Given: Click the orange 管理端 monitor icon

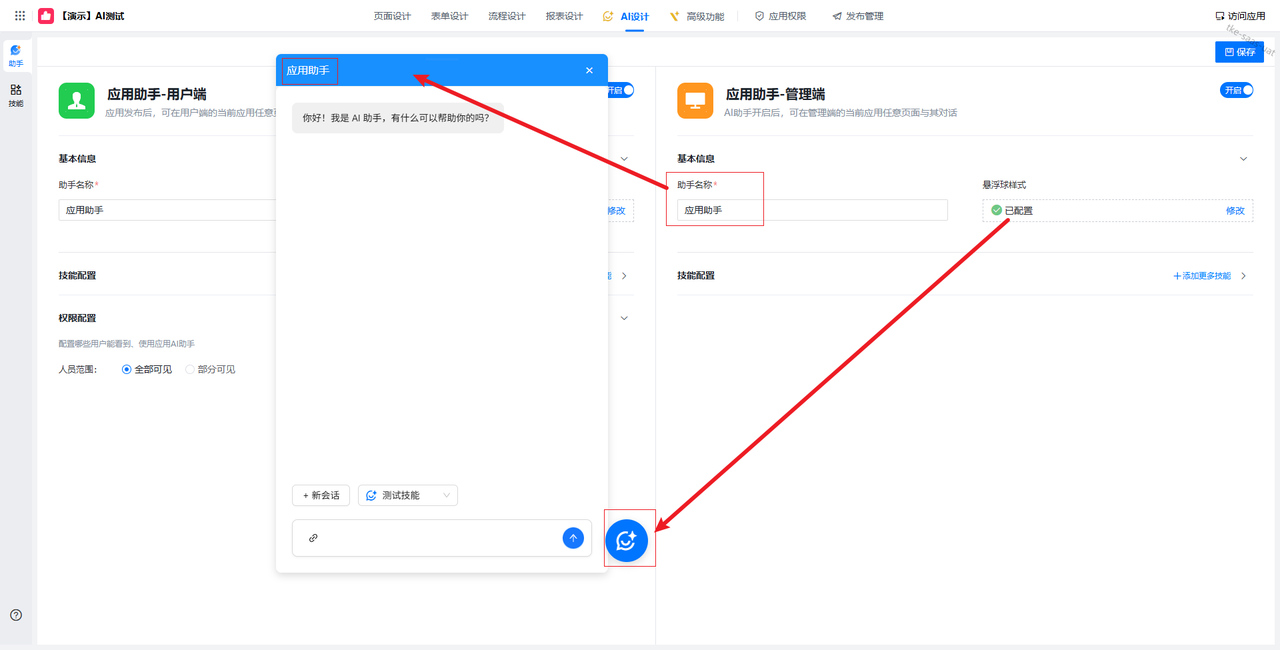Looking at the screenshot, I should 695,100.
